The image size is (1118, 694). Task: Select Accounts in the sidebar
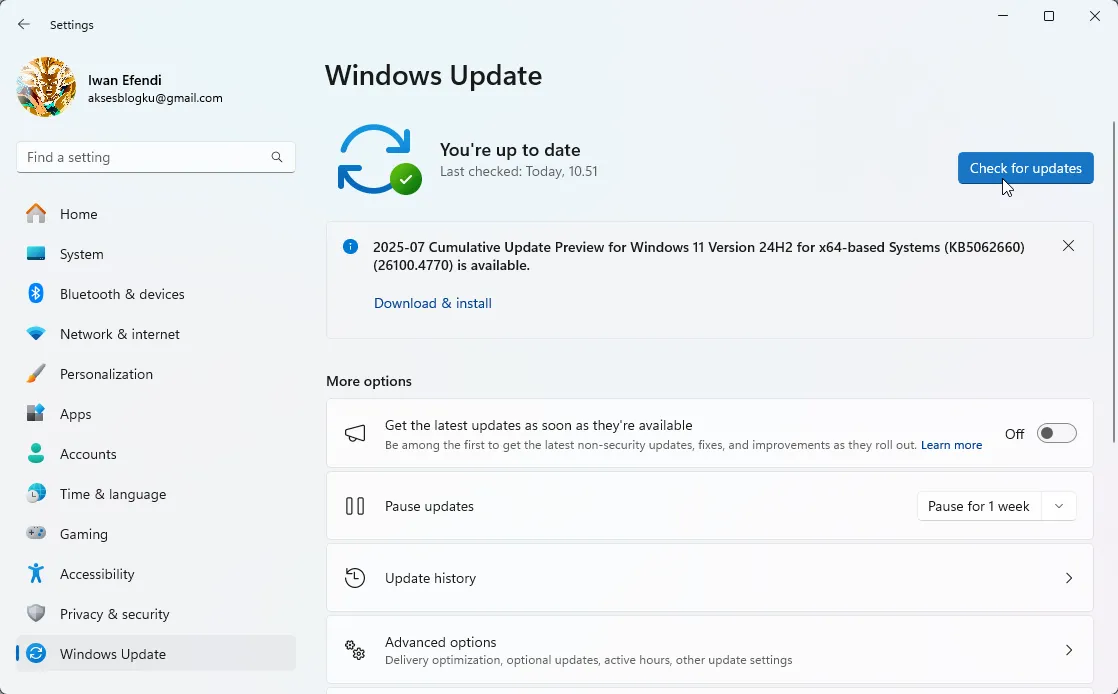click(88, 454)
